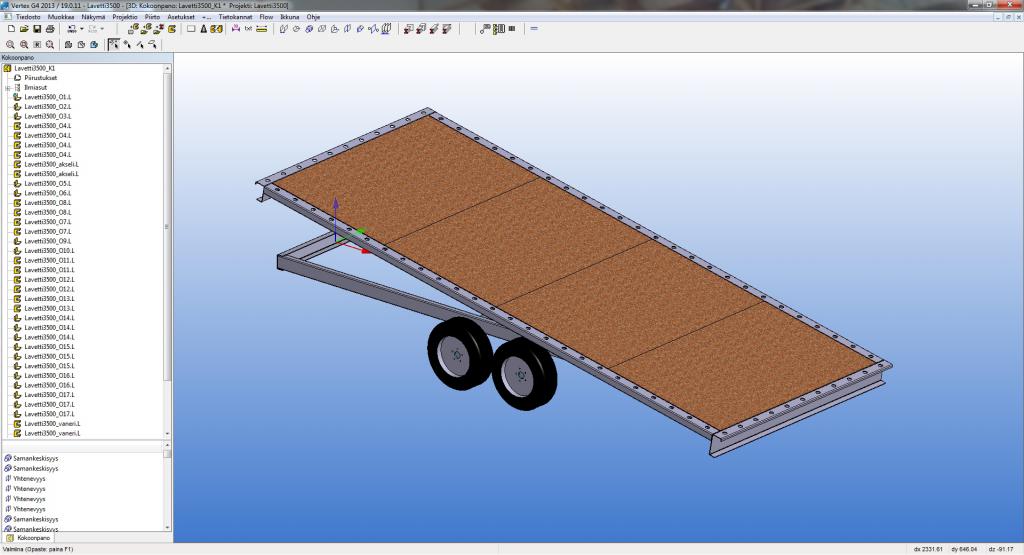Click the Undo toolbar icon

pos(71,29)
